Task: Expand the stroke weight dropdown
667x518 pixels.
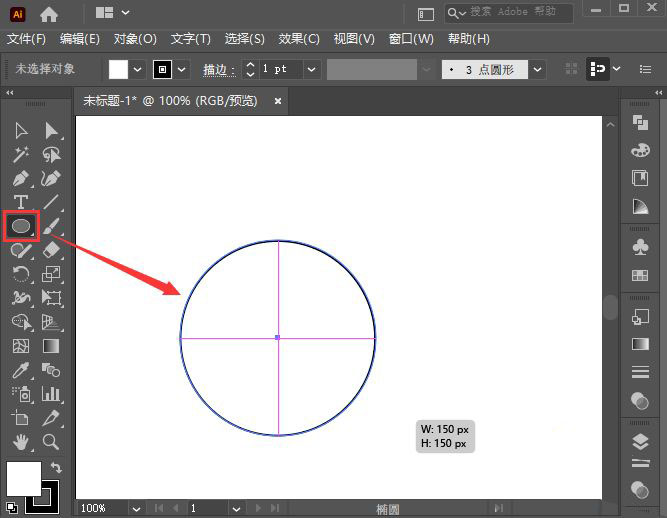Action: tap(311, 69)
